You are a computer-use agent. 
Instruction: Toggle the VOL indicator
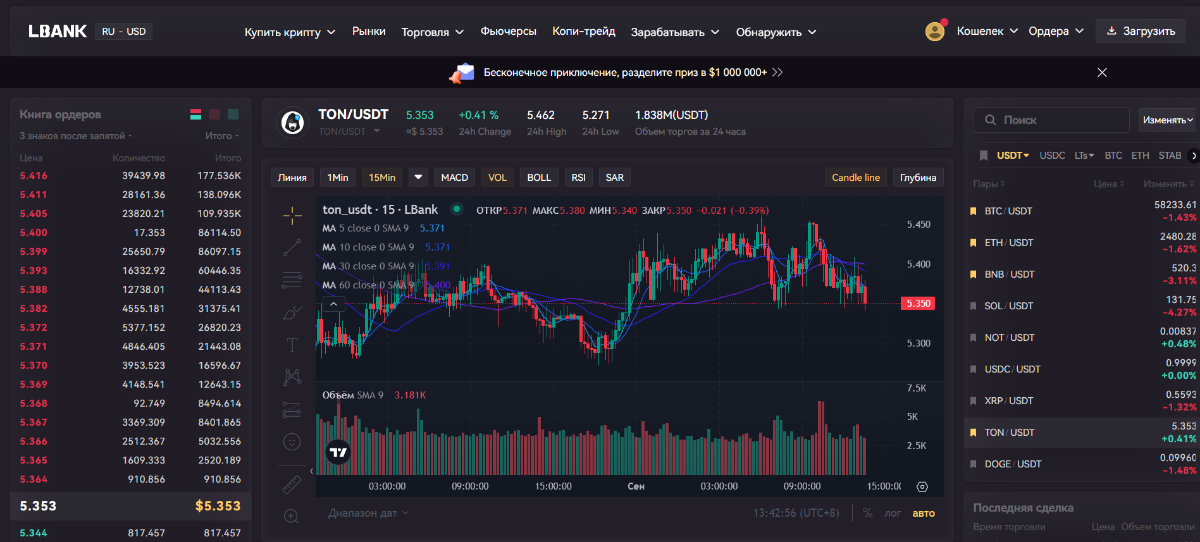[497, 177]
